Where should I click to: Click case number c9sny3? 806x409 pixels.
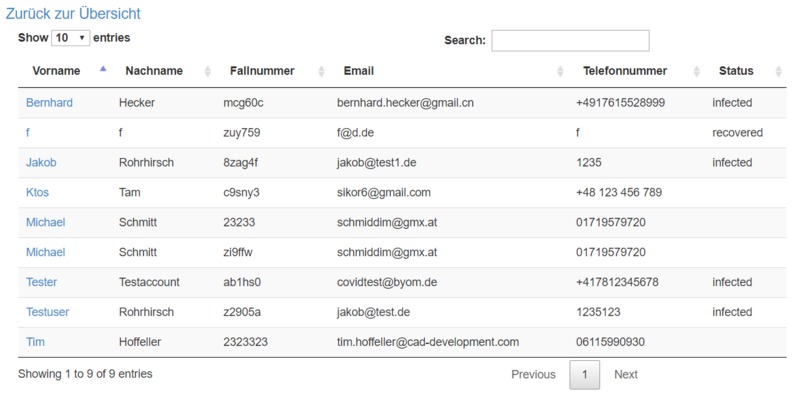point(241,192)
